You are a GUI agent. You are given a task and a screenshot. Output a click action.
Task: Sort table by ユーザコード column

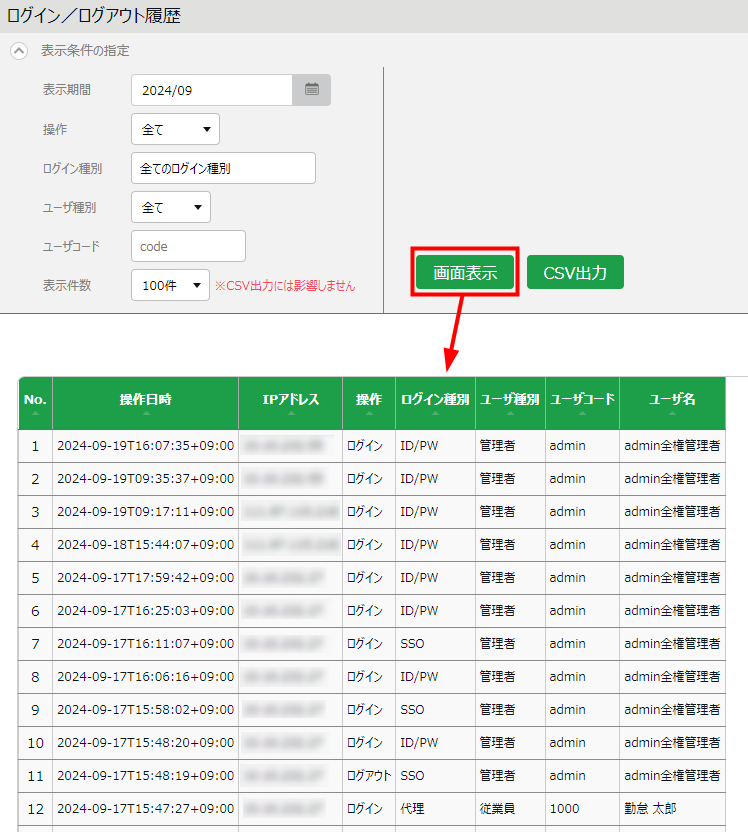click(582, 400)
